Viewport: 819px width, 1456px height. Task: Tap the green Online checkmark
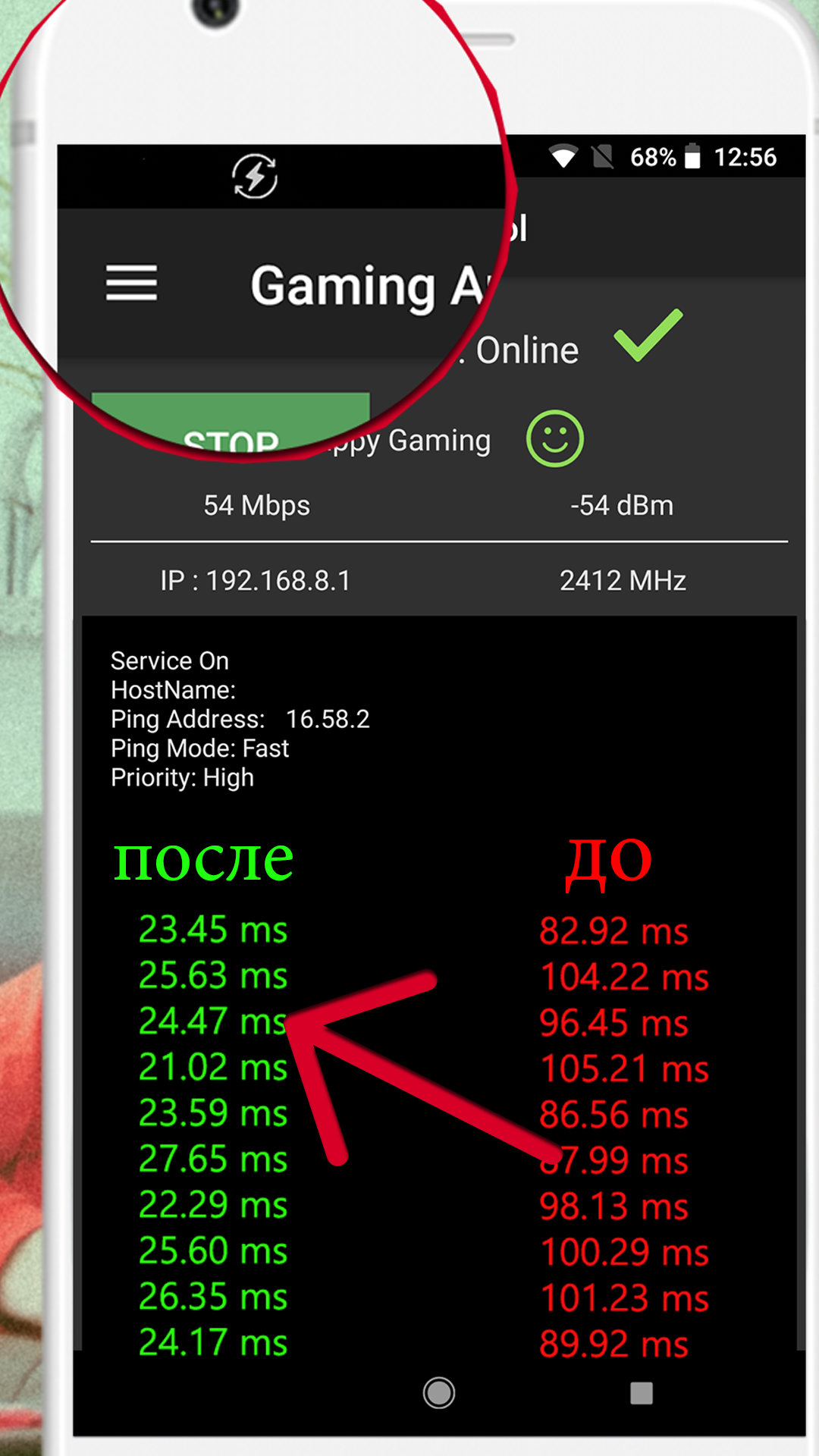(x=648, y=334)
